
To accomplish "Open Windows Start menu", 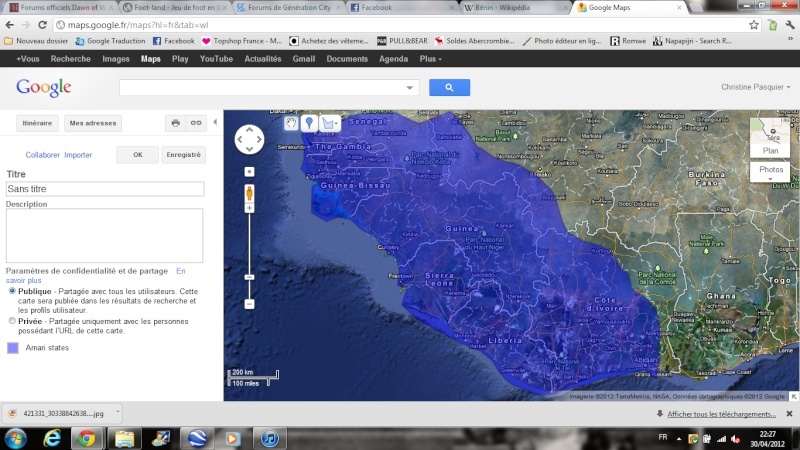I will pos(15,438).
